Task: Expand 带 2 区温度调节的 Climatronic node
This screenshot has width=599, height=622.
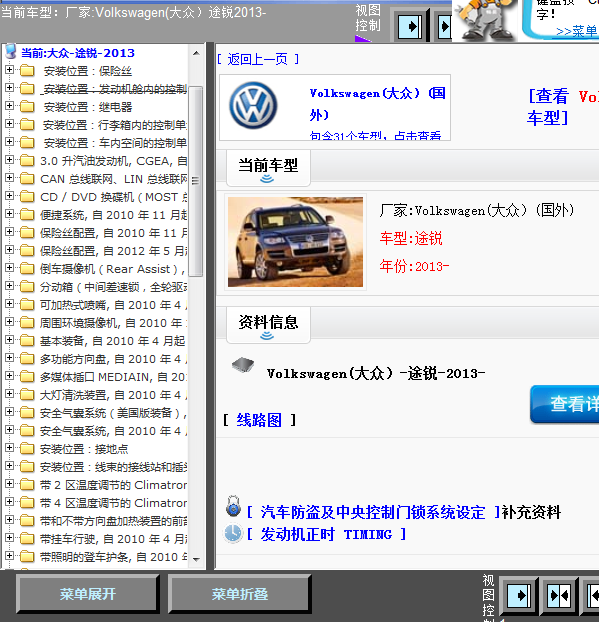Action: point(9,484)
